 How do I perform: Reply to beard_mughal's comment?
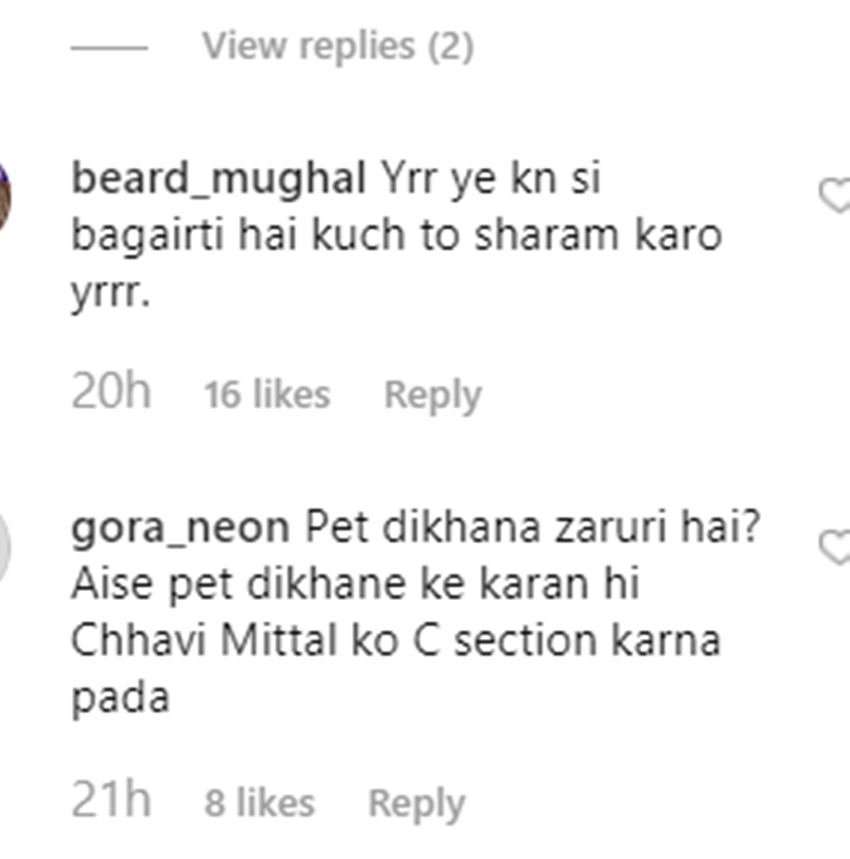click(432, 395)
